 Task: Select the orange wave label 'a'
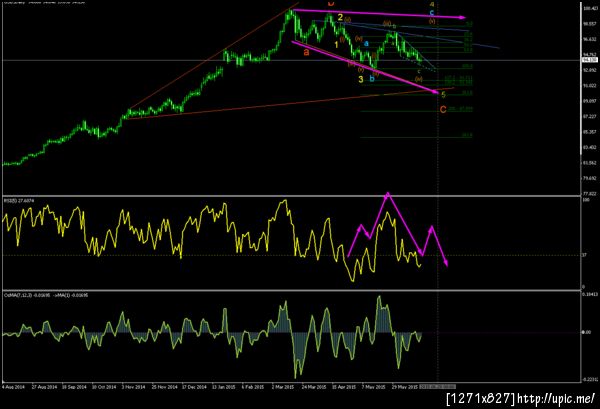[306, 52]
